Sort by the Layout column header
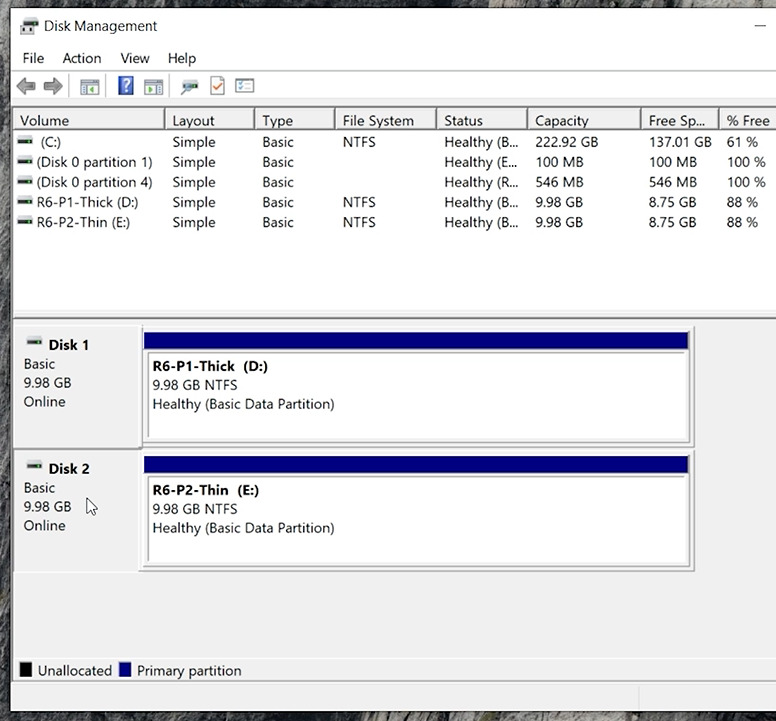Screen dimensions: 776x721 [x=210, y=120]
